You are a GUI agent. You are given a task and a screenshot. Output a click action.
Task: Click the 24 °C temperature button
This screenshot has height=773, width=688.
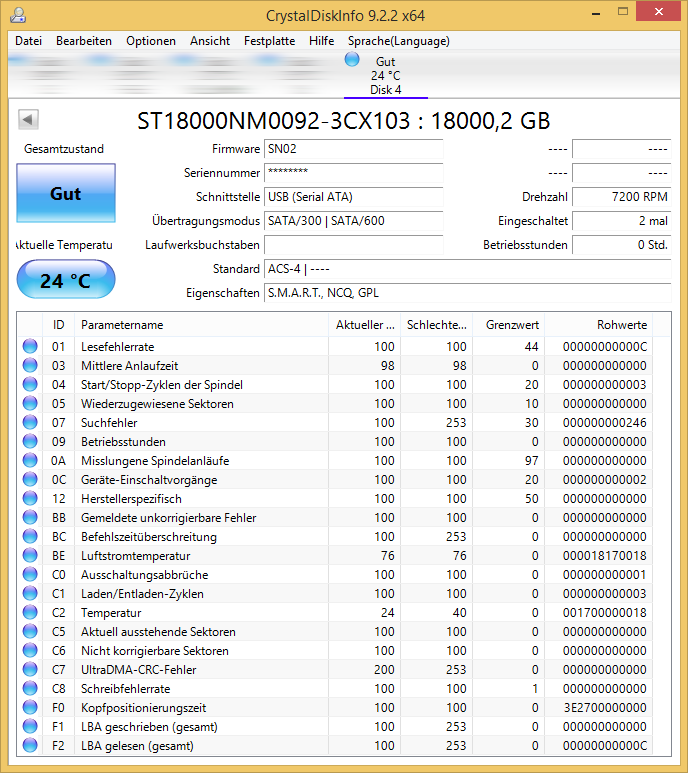tap(66, 280)
